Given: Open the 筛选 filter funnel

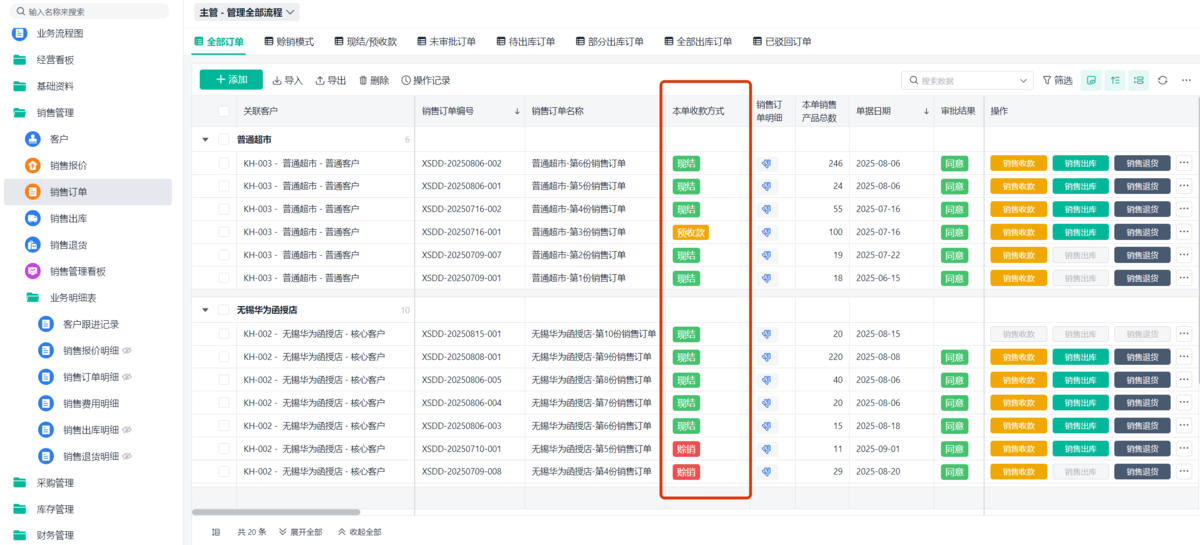Looking at the screenshot, I should coord(1057,80).
